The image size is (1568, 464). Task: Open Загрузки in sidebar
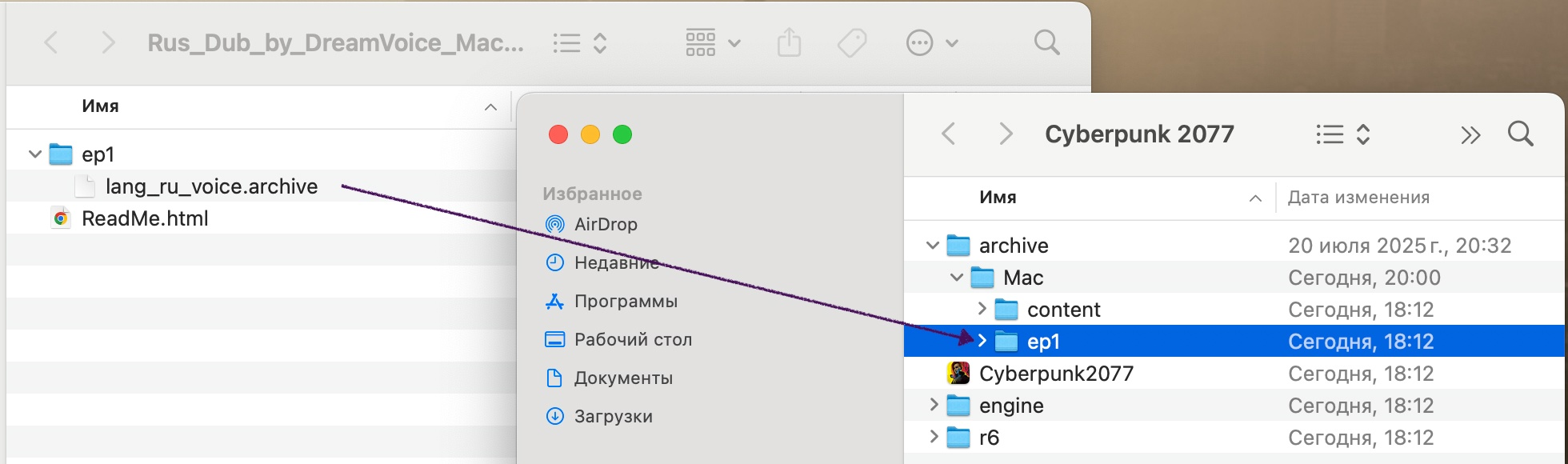[613, 416]
